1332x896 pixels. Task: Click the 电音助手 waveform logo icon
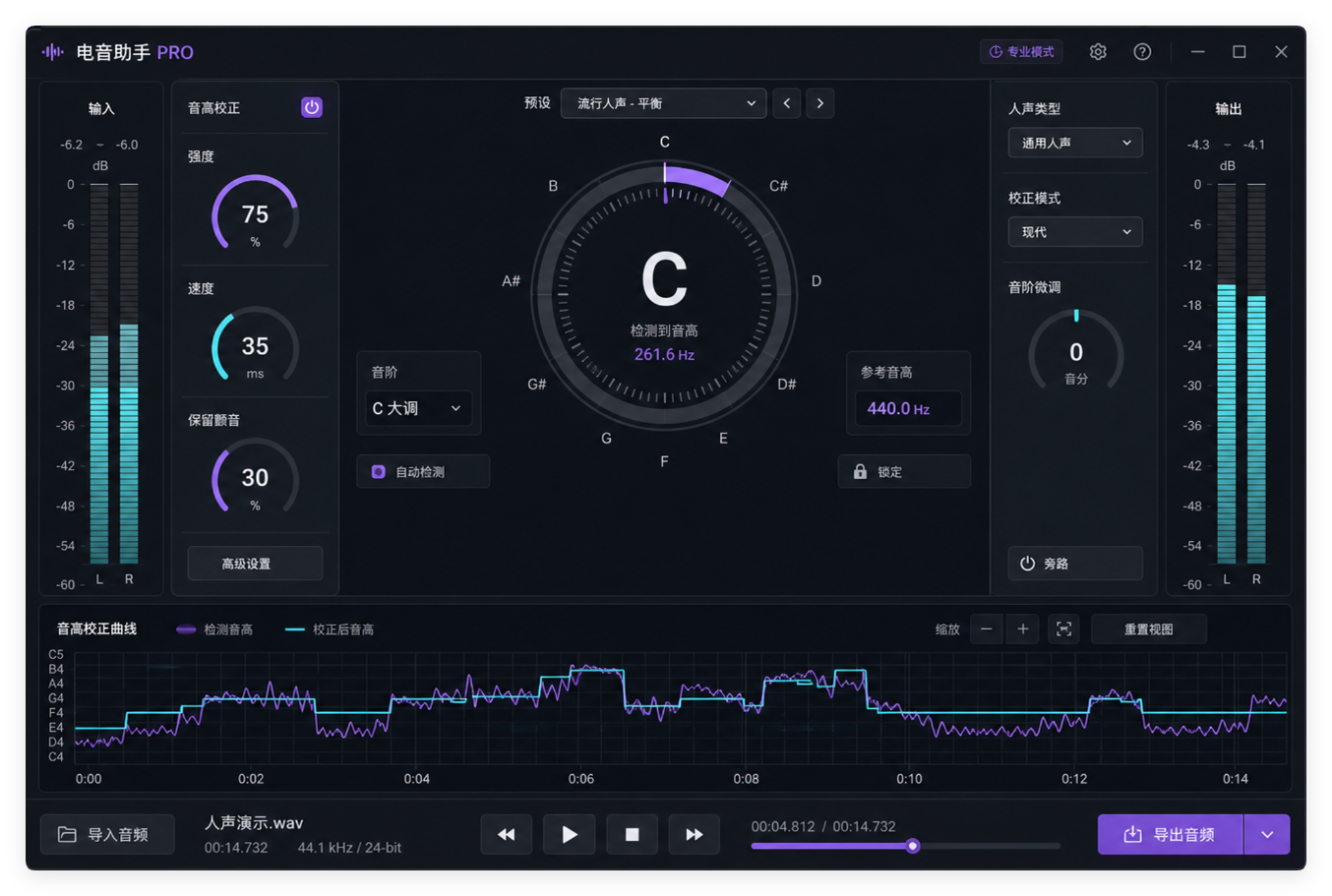[53, 52]
